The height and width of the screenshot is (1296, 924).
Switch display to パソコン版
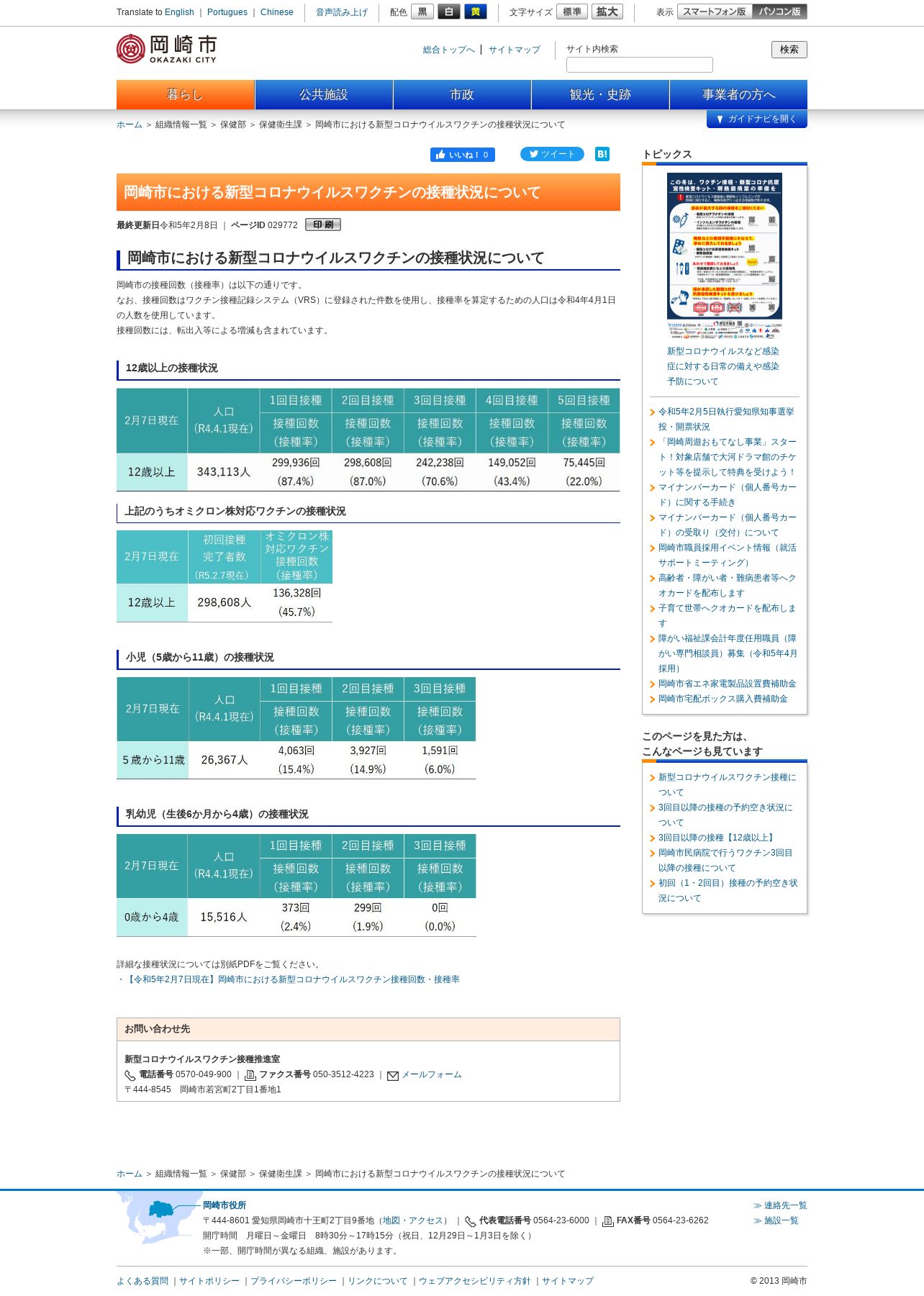point(779,12)
